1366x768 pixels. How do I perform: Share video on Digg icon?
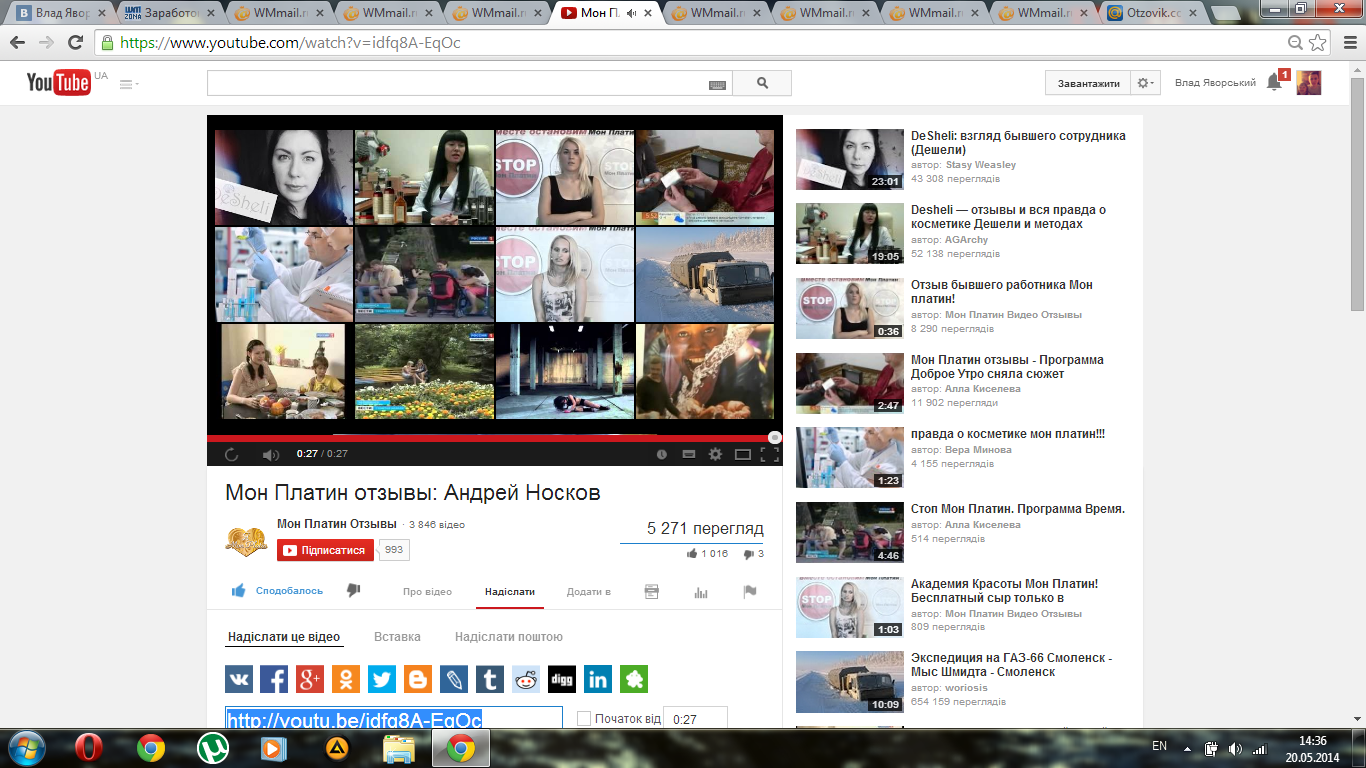point(562,679)
